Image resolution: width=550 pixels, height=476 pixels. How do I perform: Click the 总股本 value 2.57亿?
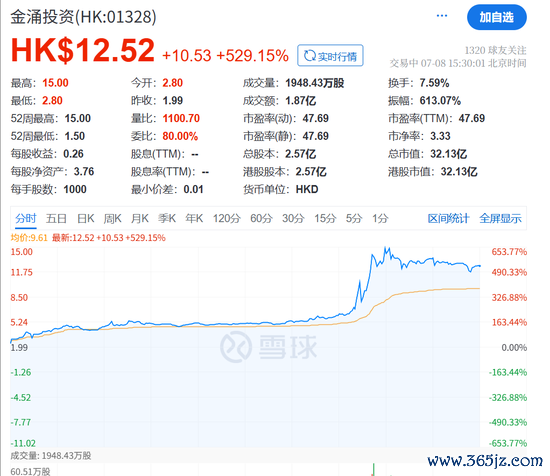click(x=301, y=154)
